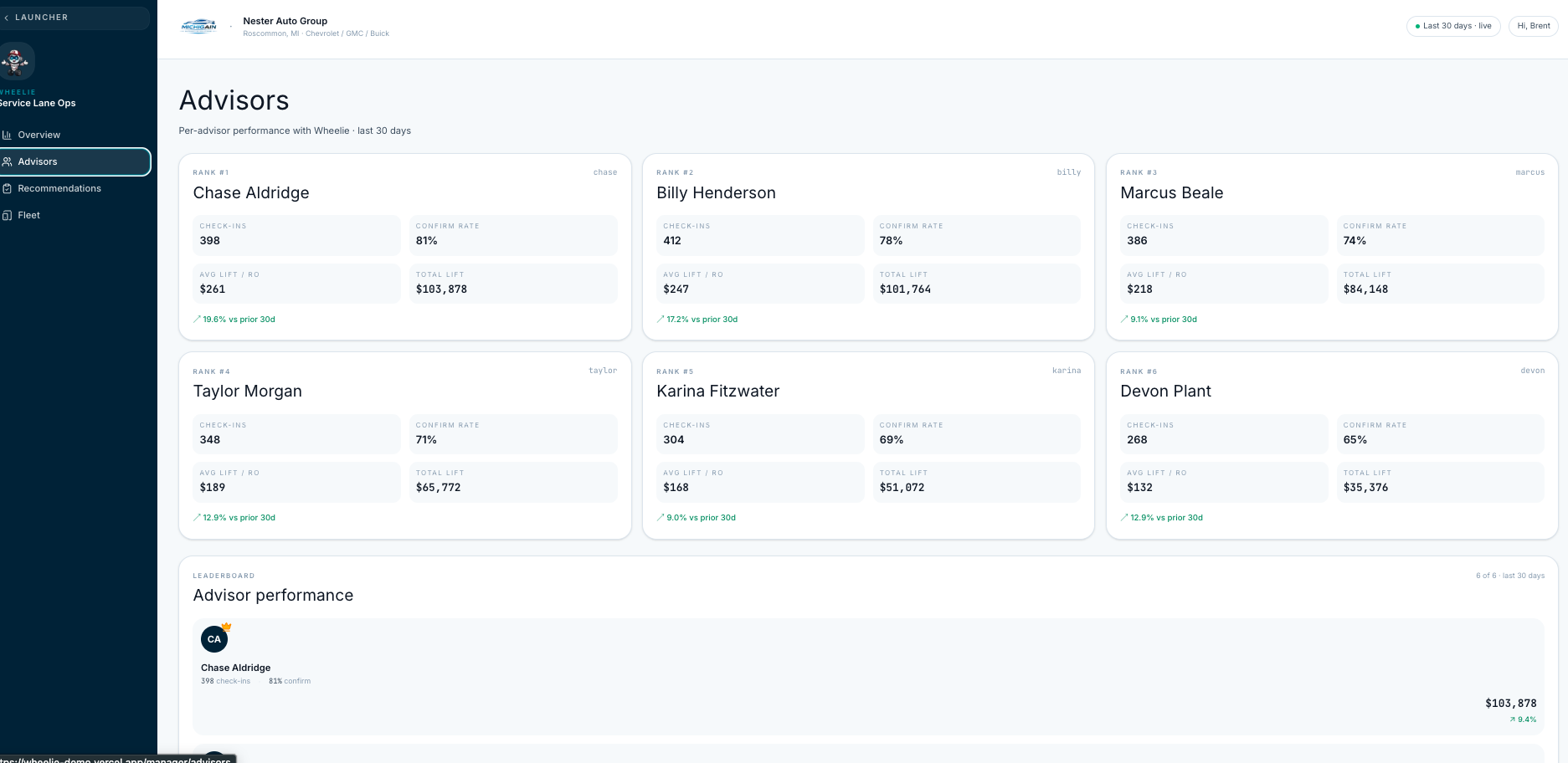Open Karina Fitzwater's advisor card
The height and width of the screenshot is (763, 1568).
click(868, 445)
